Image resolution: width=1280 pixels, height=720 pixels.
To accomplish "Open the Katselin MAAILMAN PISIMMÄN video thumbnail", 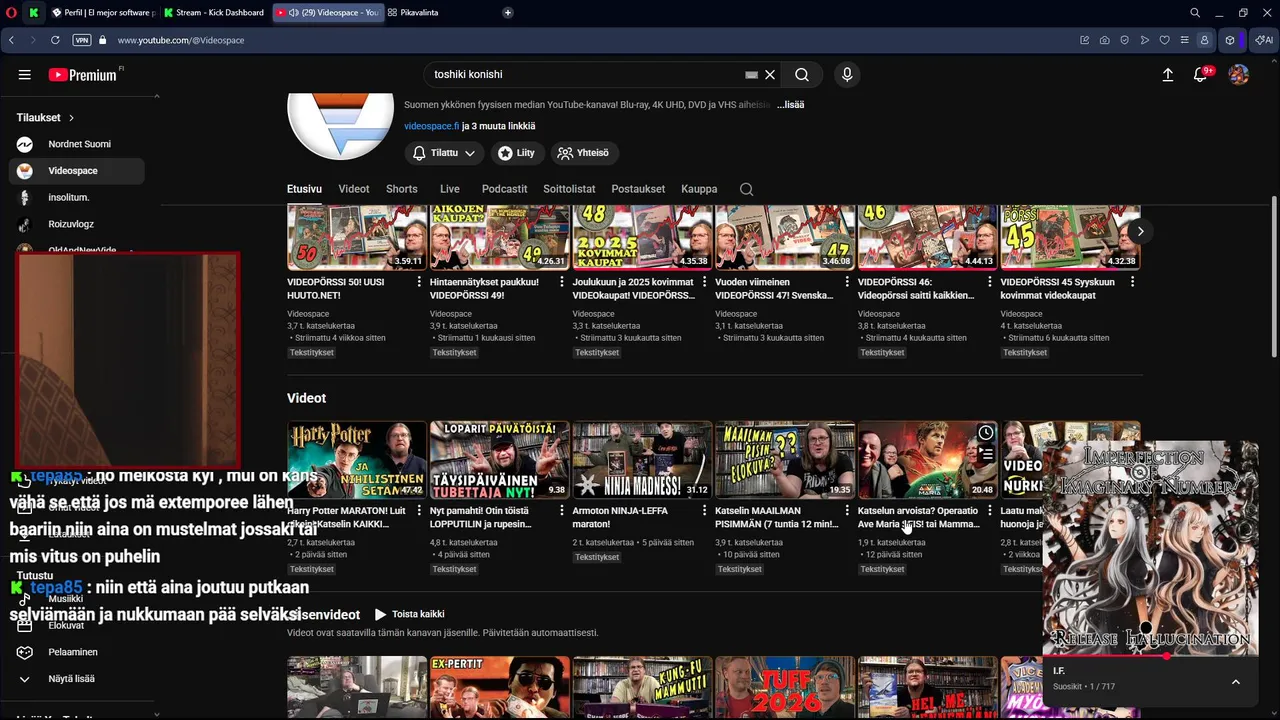I will pos(785,460).
